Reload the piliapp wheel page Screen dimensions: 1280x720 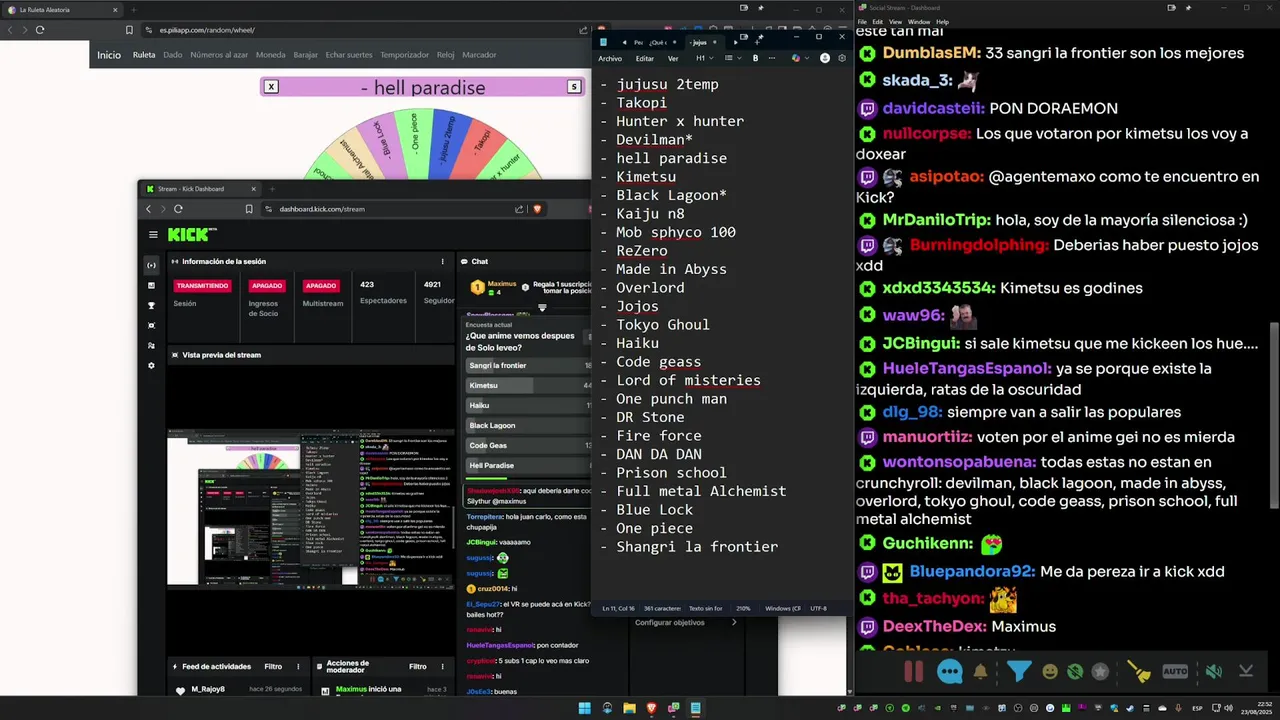(x=40, y=30)
